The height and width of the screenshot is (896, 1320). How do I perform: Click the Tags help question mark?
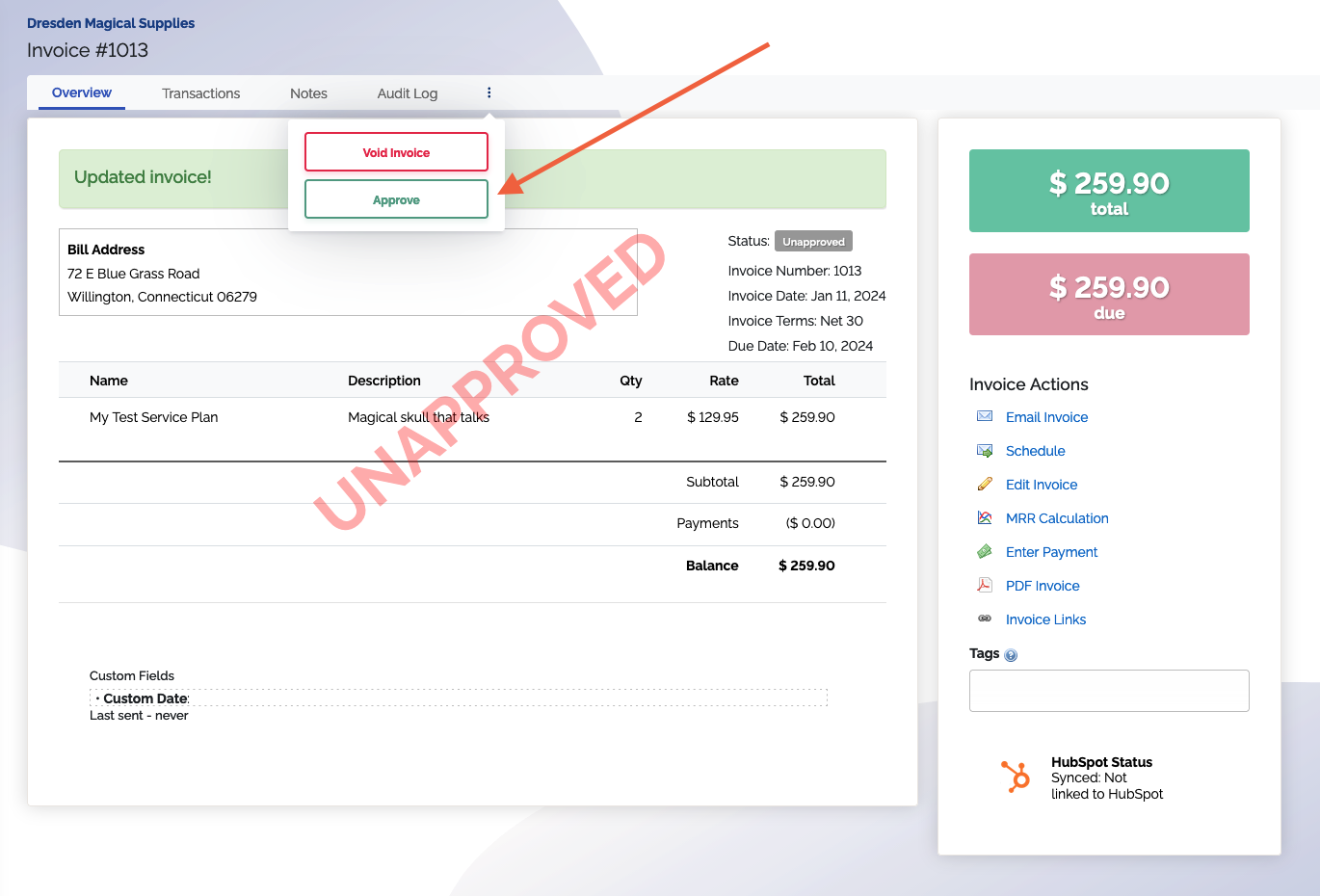point(1010,654)
